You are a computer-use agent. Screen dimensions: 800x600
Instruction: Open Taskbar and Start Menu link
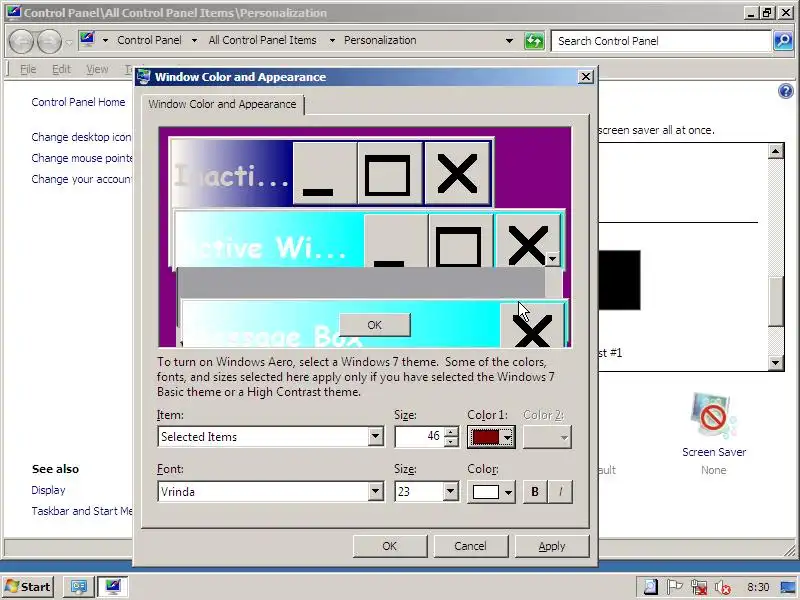pos(82,511)
